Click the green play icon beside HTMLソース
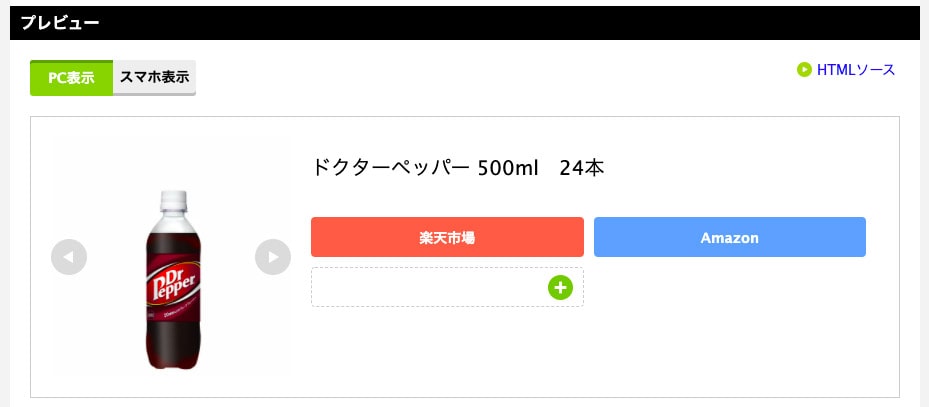The width and height of the screenshot is (929, 407). tap(804, 70)
